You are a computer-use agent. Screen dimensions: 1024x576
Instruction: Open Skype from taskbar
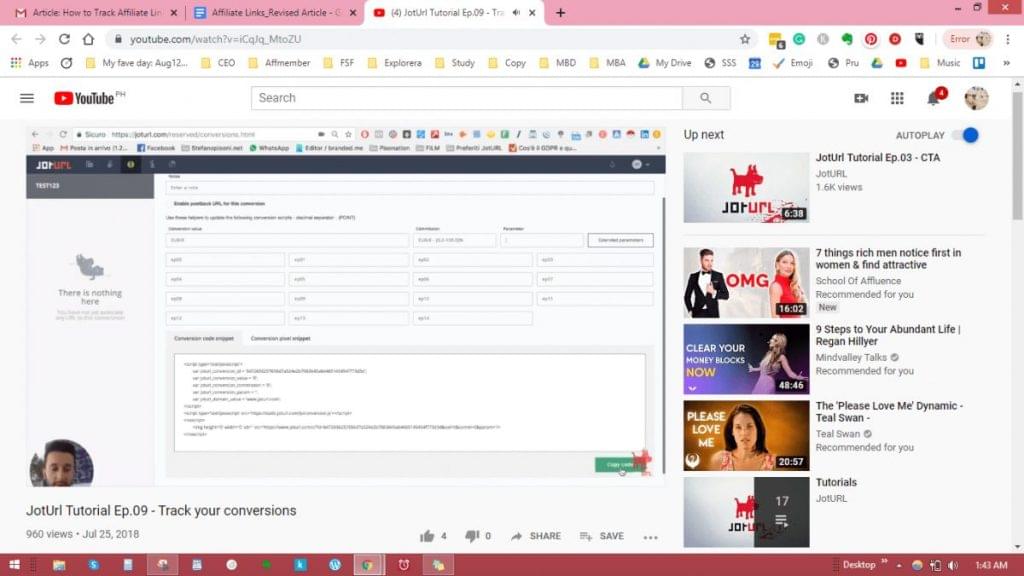[x=93, y=565]
